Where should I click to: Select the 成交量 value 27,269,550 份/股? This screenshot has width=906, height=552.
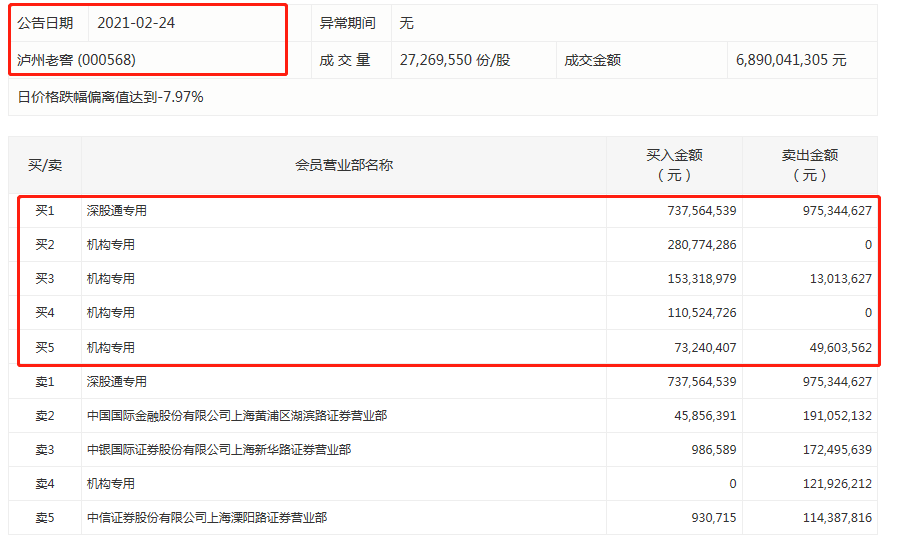454,60
